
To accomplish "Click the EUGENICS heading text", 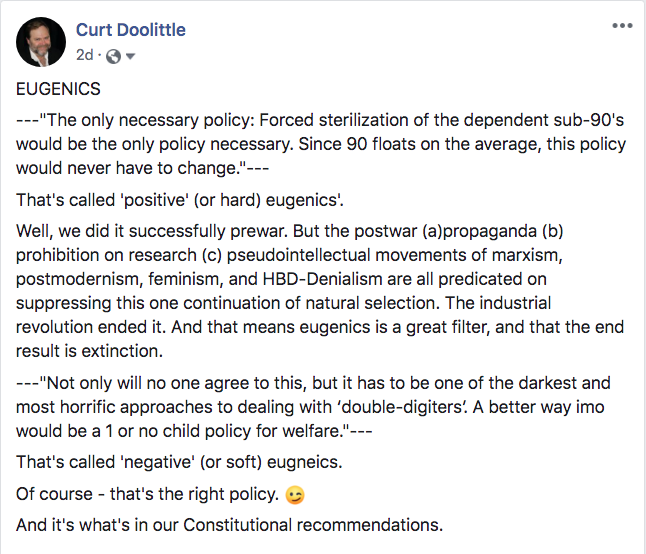I will click(59, 89).
